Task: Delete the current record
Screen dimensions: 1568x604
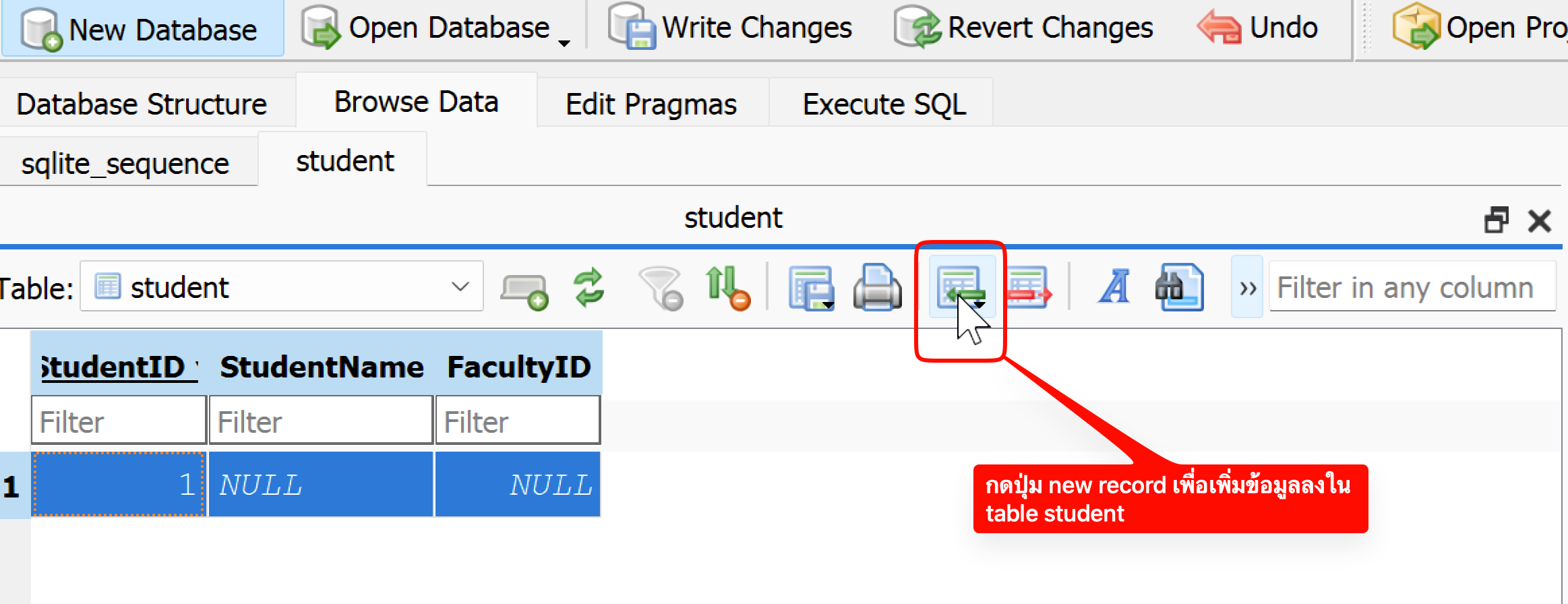Action: (x=1028, y=288)
